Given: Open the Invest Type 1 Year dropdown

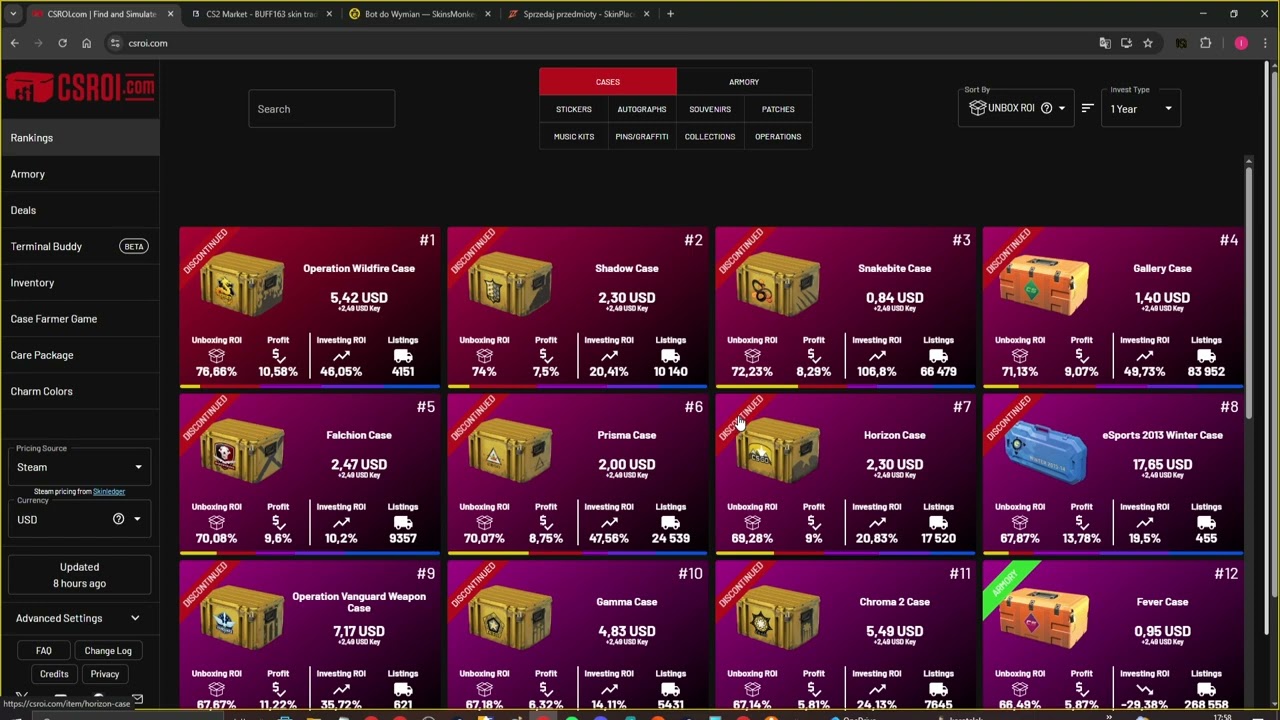Looking at the screenshot, I should click(x=1141, y=108).
